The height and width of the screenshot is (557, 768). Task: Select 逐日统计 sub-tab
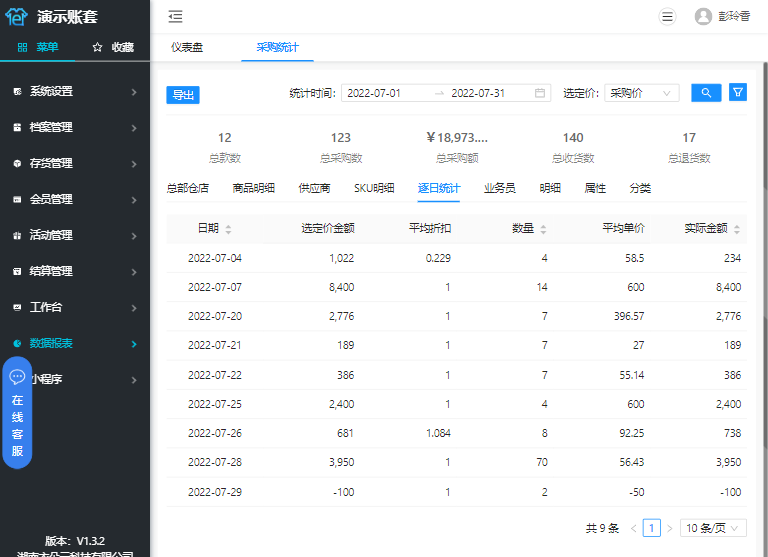[x=439, y=188]
